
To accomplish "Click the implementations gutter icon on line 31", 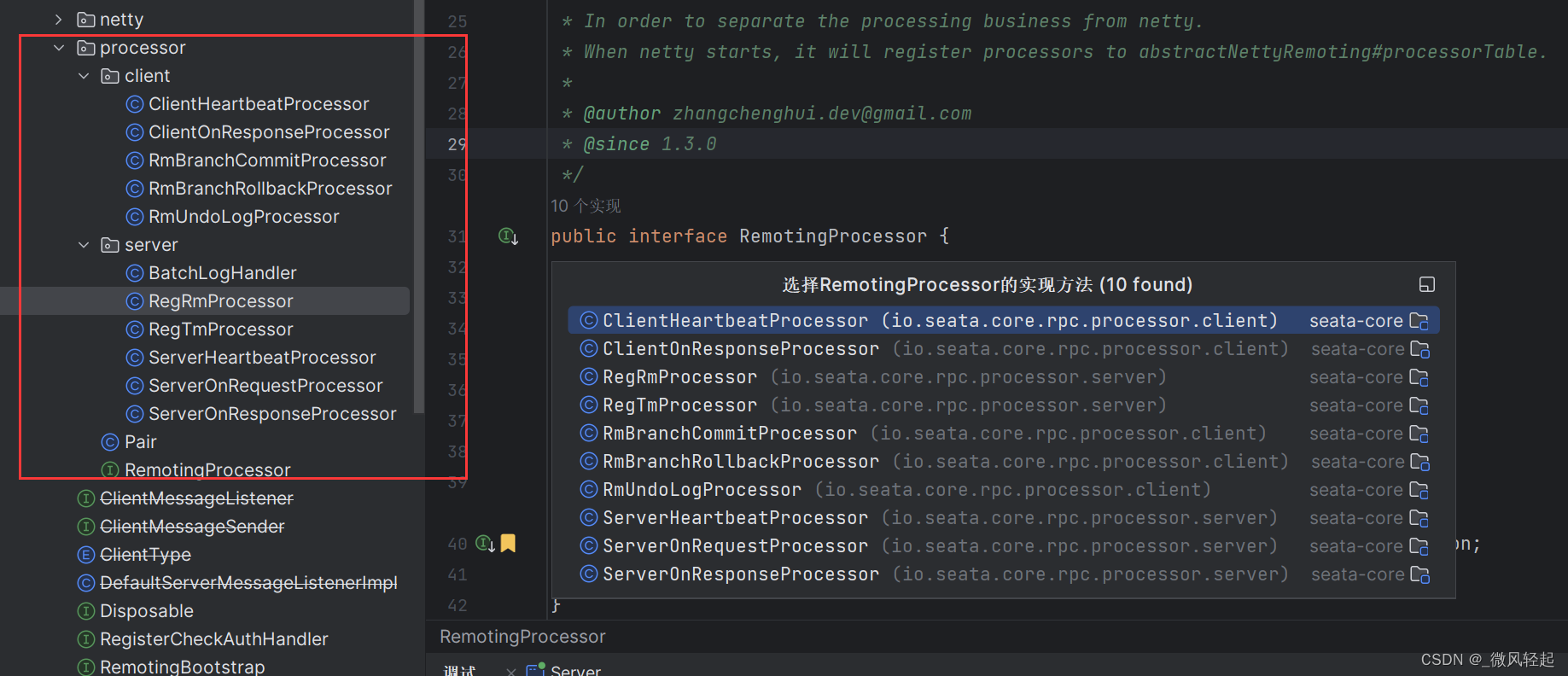I will click(508, 236).
